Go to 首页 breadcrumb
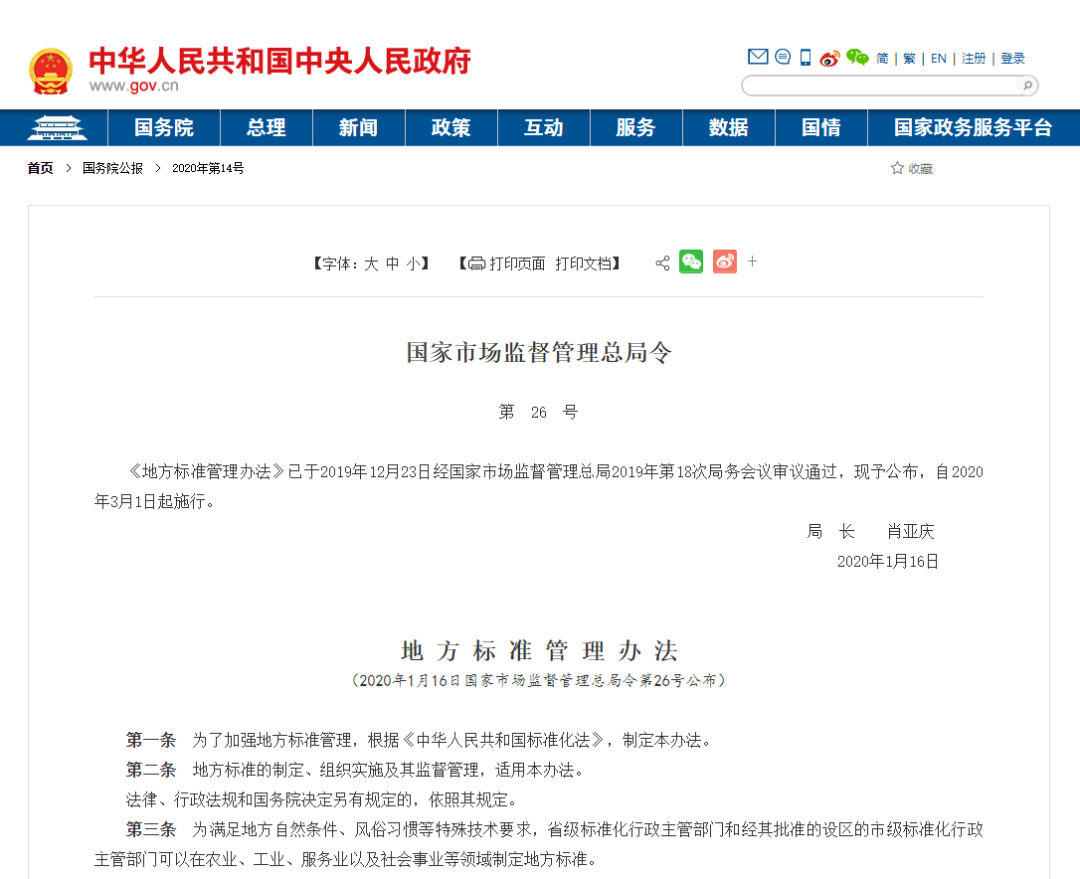Image resolution: width=1080 pixels, height=879 pixels. click(40, 168)
